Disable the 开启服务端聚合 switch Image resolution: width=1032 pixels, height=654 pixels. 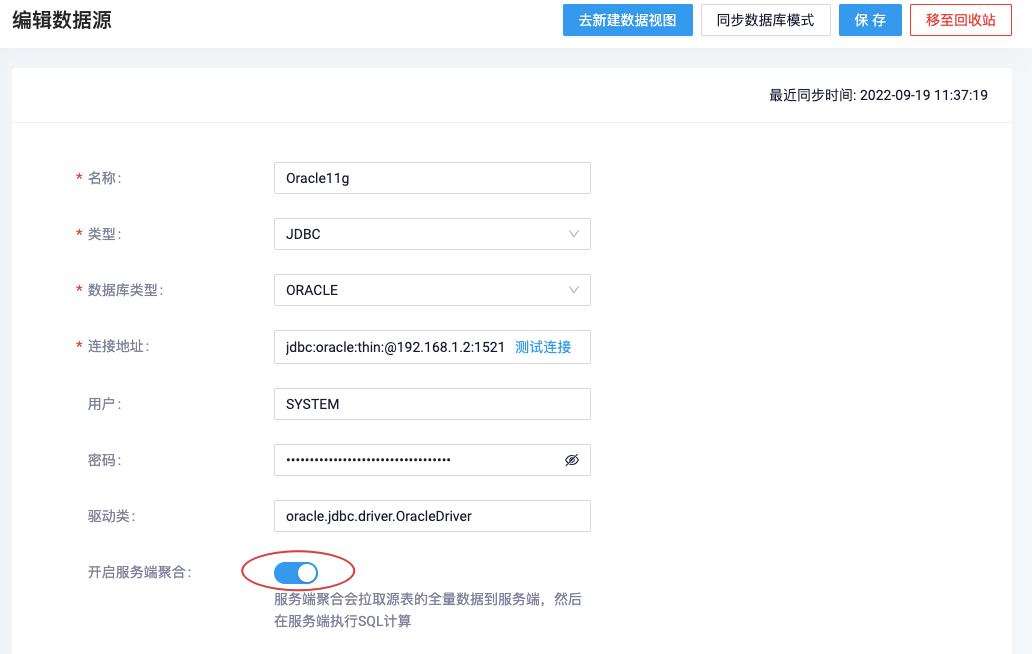296,572
